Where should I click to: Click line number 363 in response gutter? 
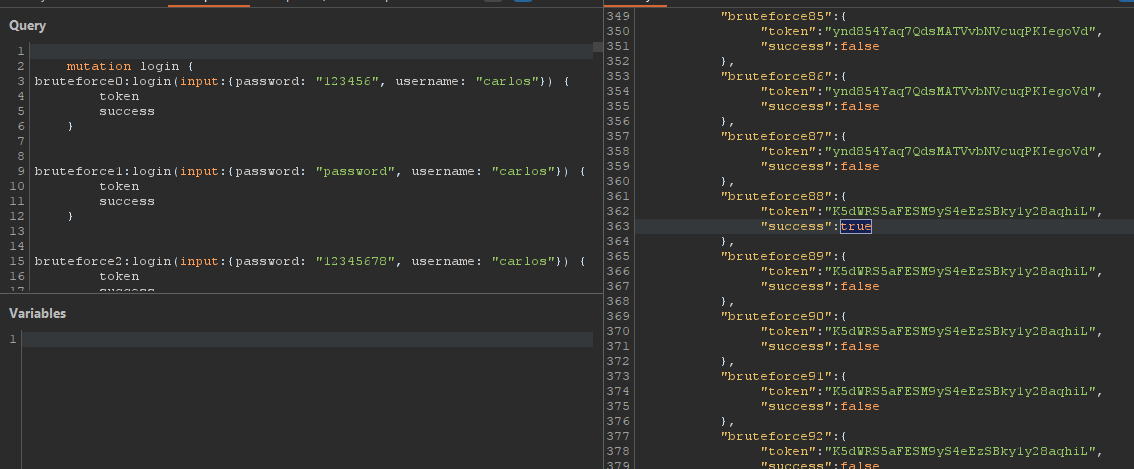(618, 227)
